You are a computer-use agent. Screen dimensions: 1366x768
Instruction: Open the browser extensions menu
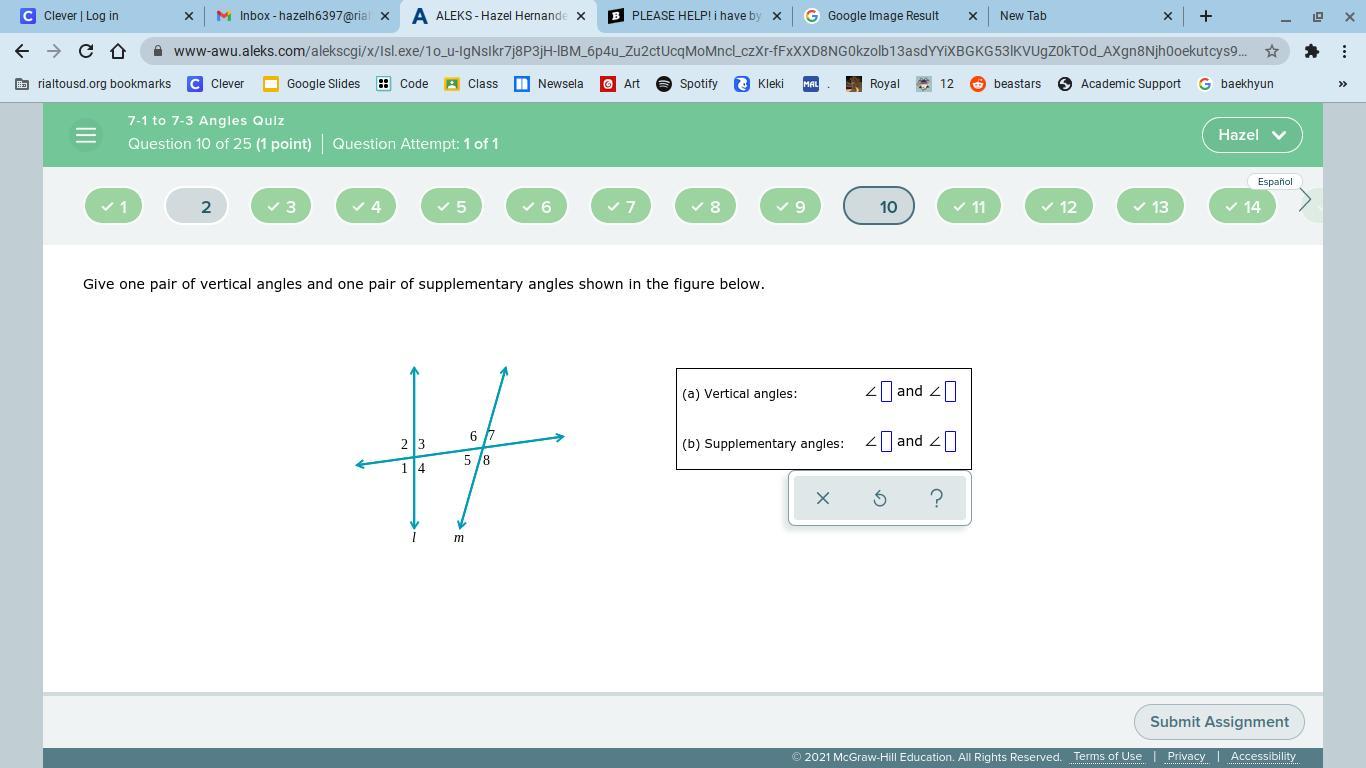[1311, 51]
